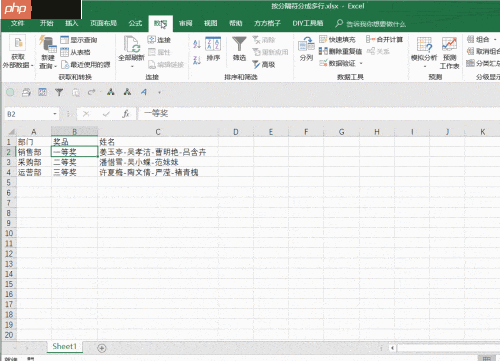Click the Refresh All (全部刷新) icon
The height and width of the screenshot is (361, 500).
pos(131,45)
